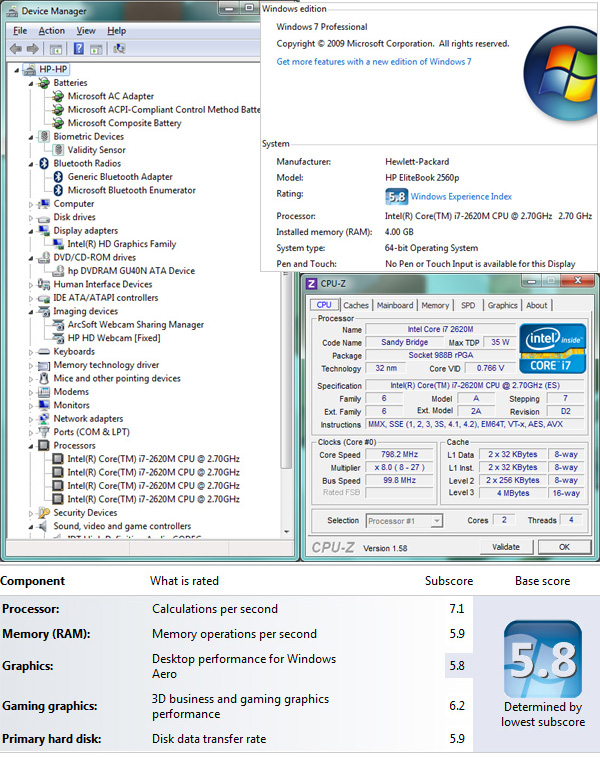
Task: Click the Help question-mark toolbar icon
Action: pos(78,49)
